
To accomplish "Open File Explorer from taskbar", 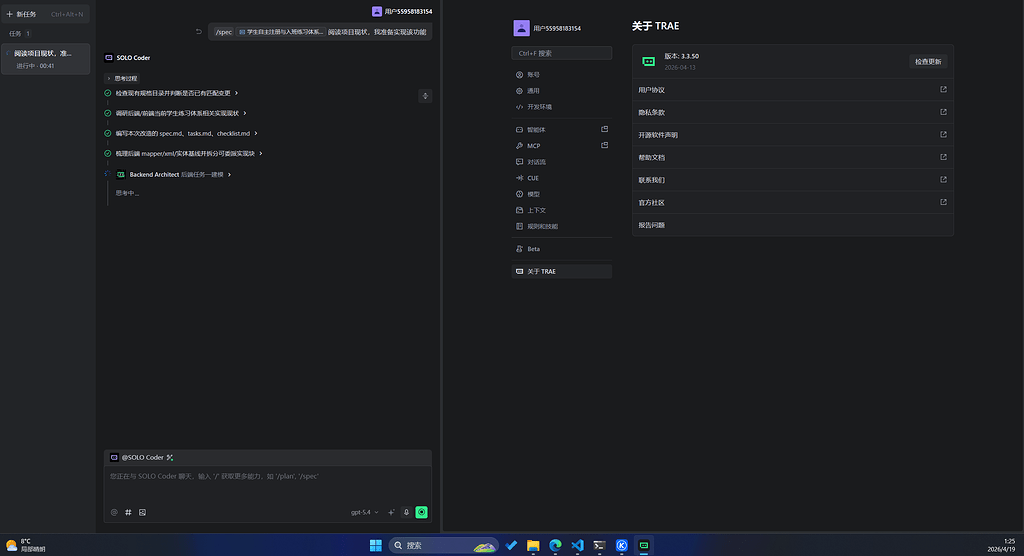I will 533,545.
